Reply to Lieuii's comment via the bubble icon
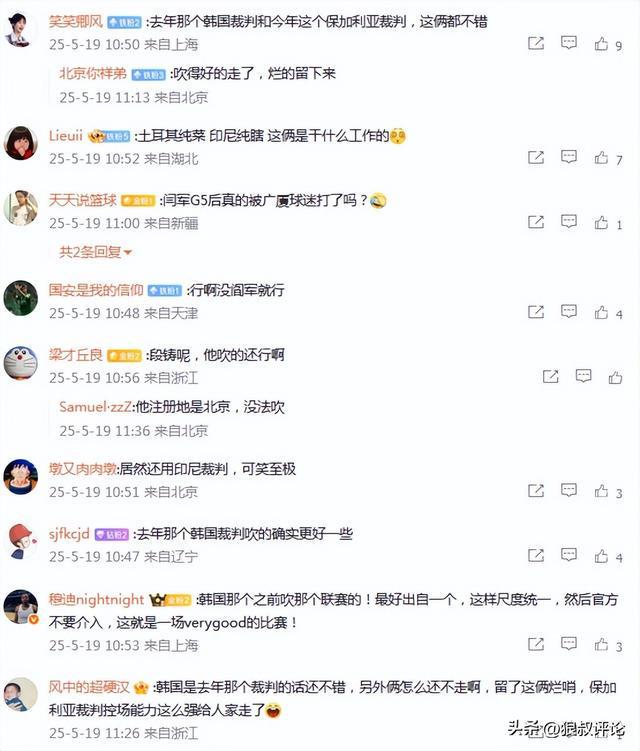Viewport: 640px width, 751px height. click(x=569, y=157)
